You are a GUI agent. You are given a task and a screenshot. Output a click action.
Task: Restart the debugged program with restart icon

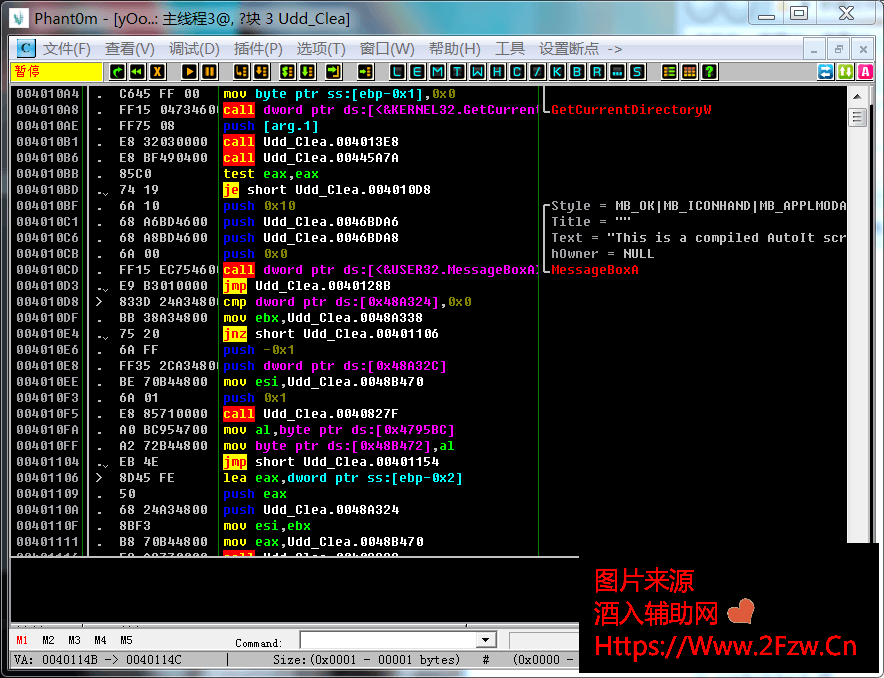[x=116, y=71]
